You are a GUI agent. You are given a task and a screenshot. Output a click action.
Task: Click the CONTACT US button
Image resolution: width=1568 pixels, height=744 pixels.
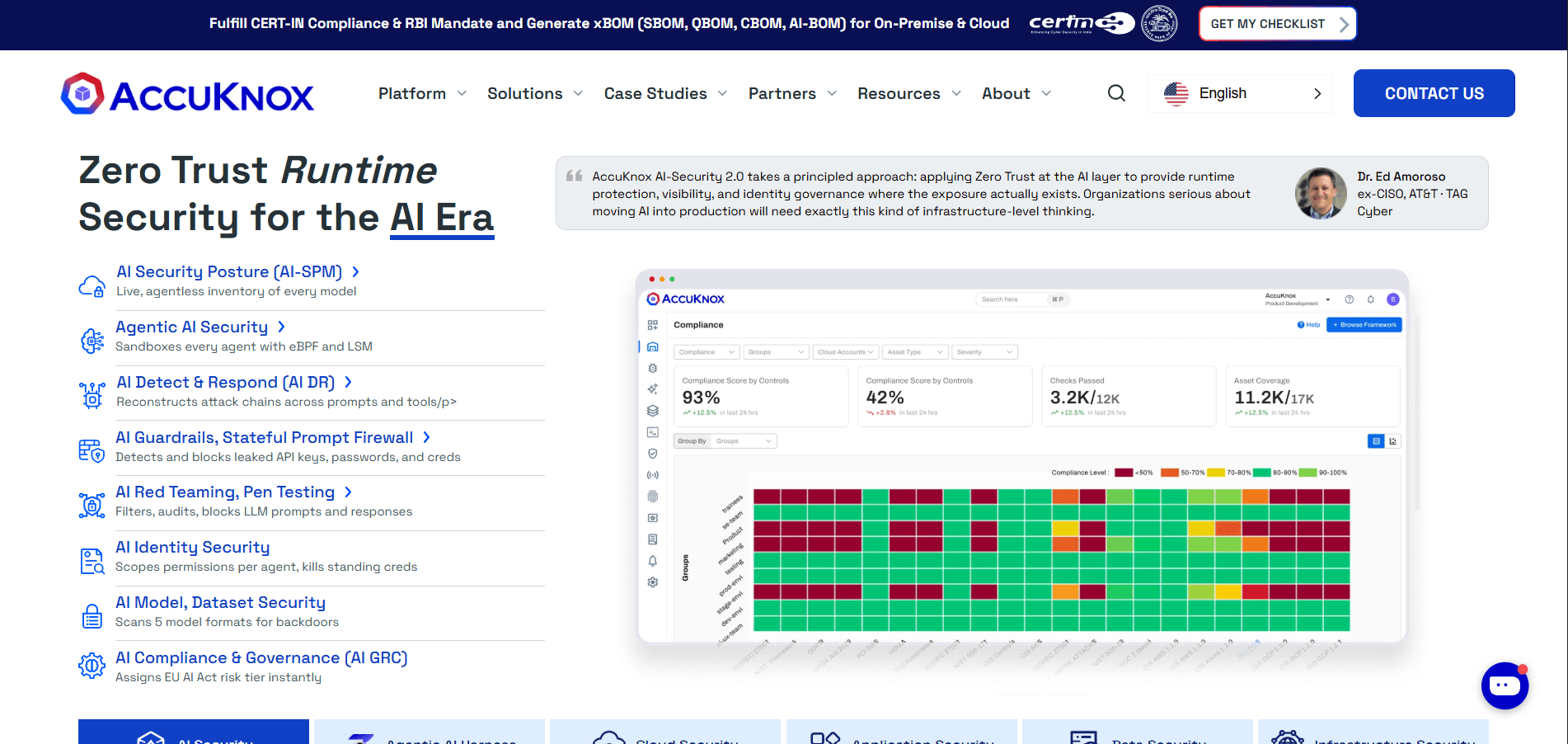1434,93
